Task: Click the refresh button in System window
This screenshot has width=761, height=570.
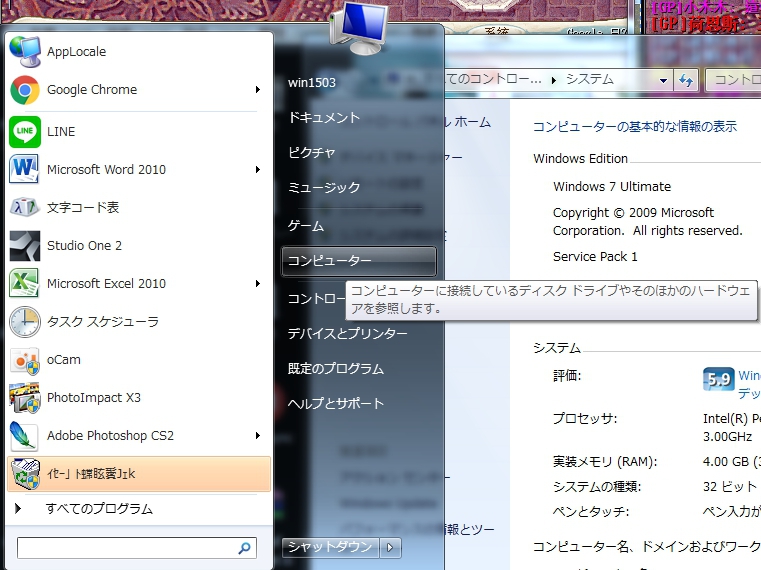Action: coord(686,80)
